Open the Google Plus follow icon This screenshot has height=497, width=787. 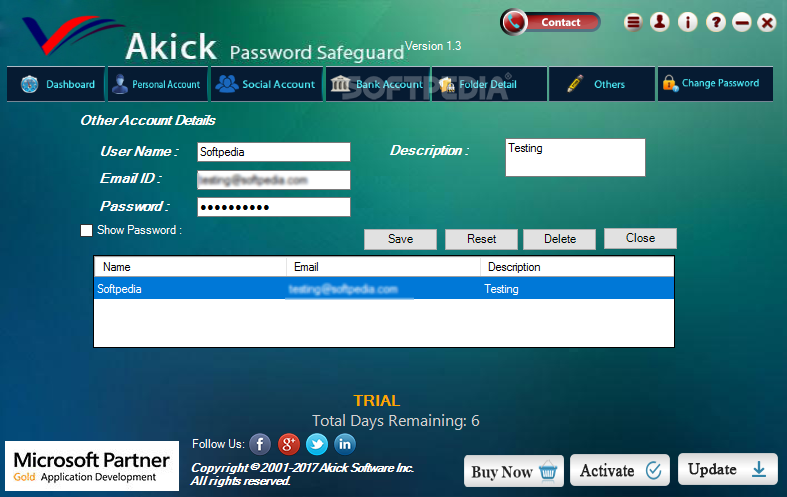(x=289, y=444)
